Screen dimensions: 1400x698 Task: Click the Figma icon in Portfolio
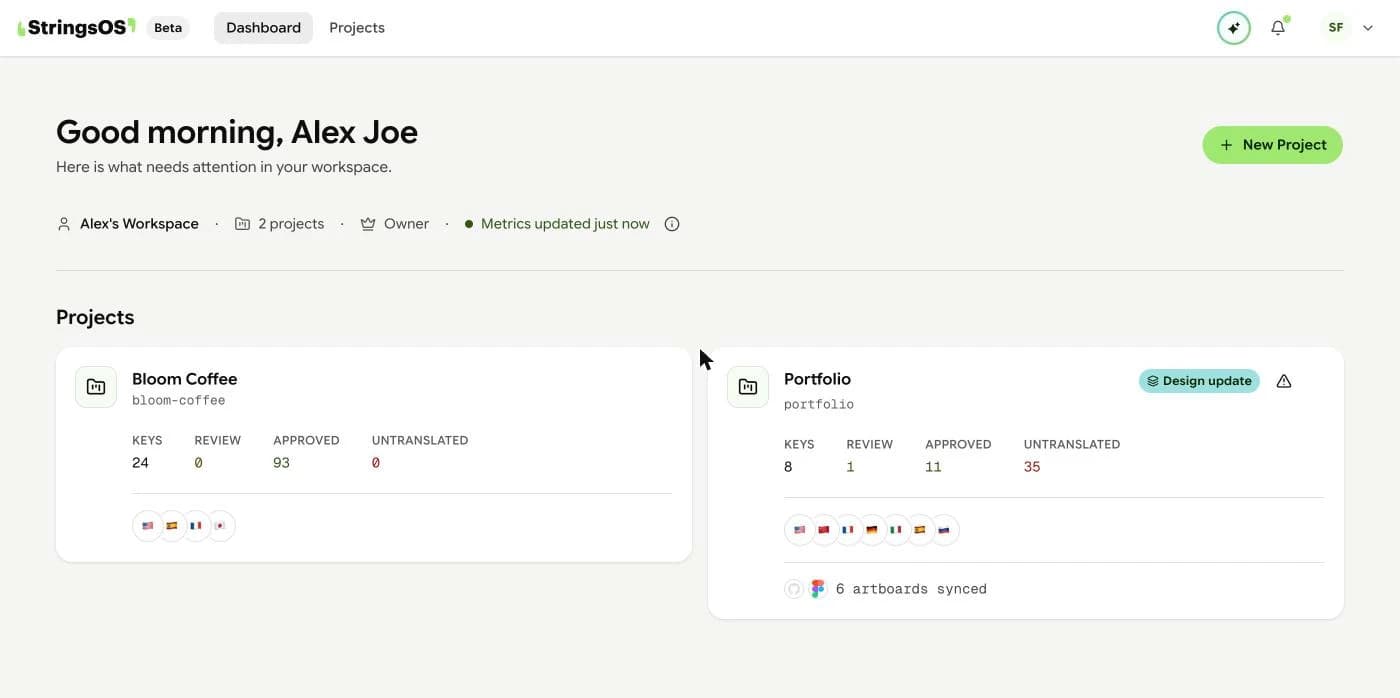(x=818, y=589)
